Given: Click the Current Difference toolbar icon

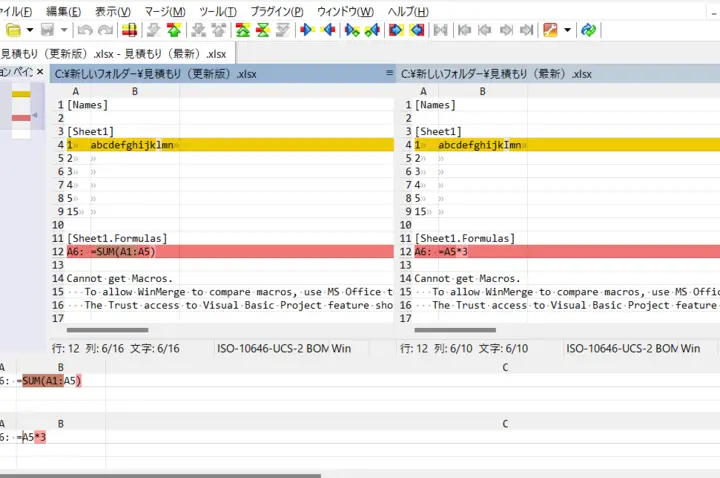Looking at the screenshot, I should coord(261,30).
